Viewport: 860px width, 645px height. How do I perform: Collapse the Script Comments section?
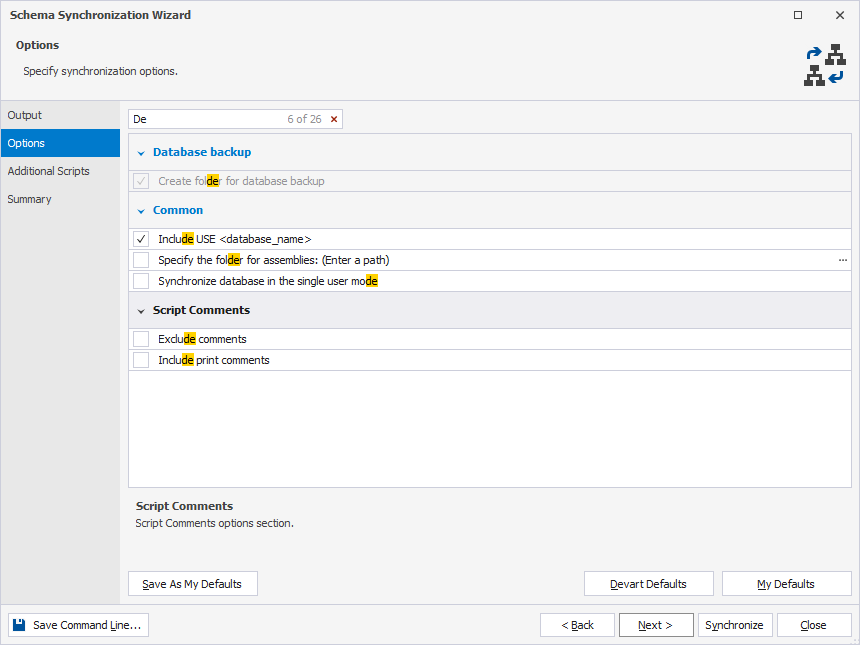141,310
